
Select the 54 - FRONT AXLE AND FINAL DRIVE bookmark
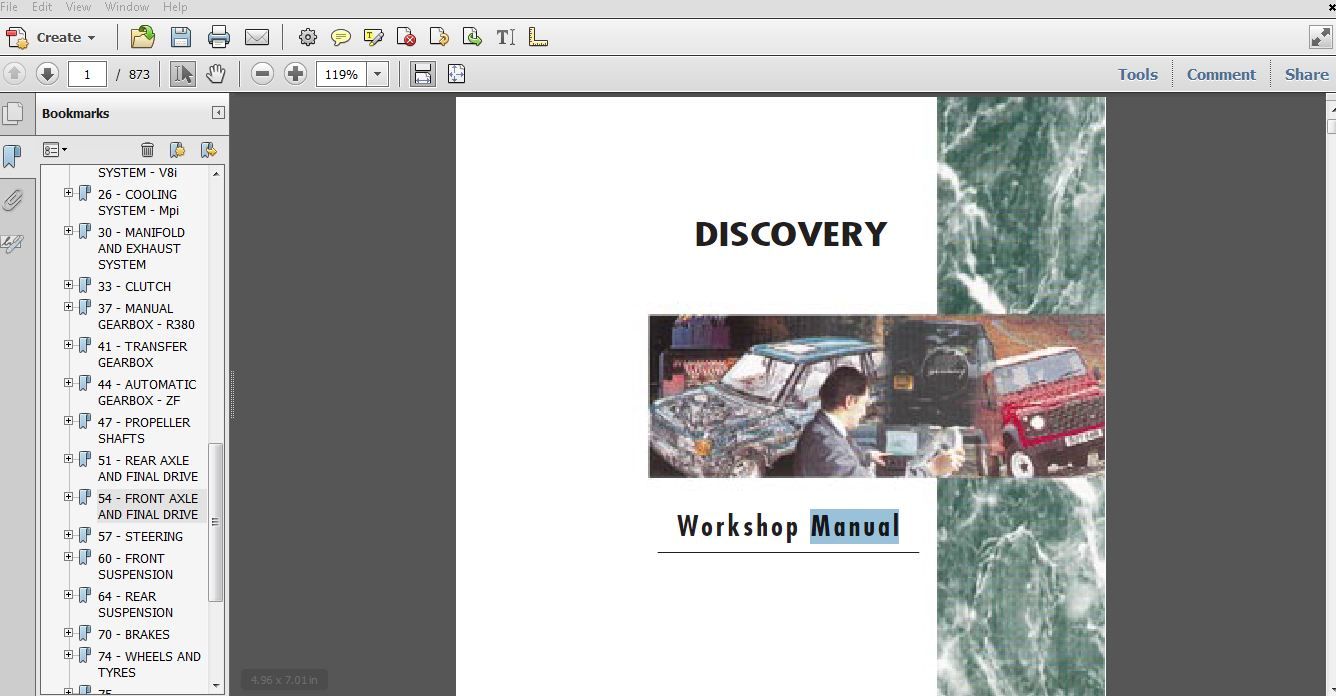point(148,507)
